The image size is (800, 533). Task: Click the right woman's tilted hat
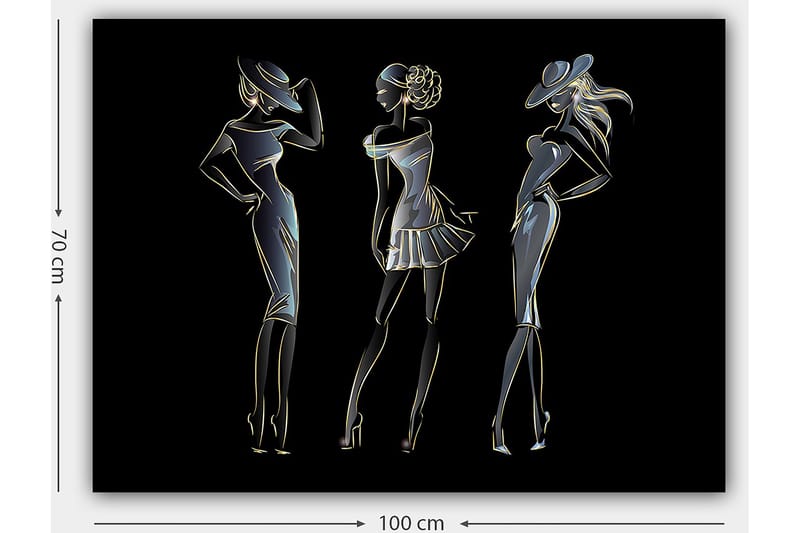click(557, 82)
